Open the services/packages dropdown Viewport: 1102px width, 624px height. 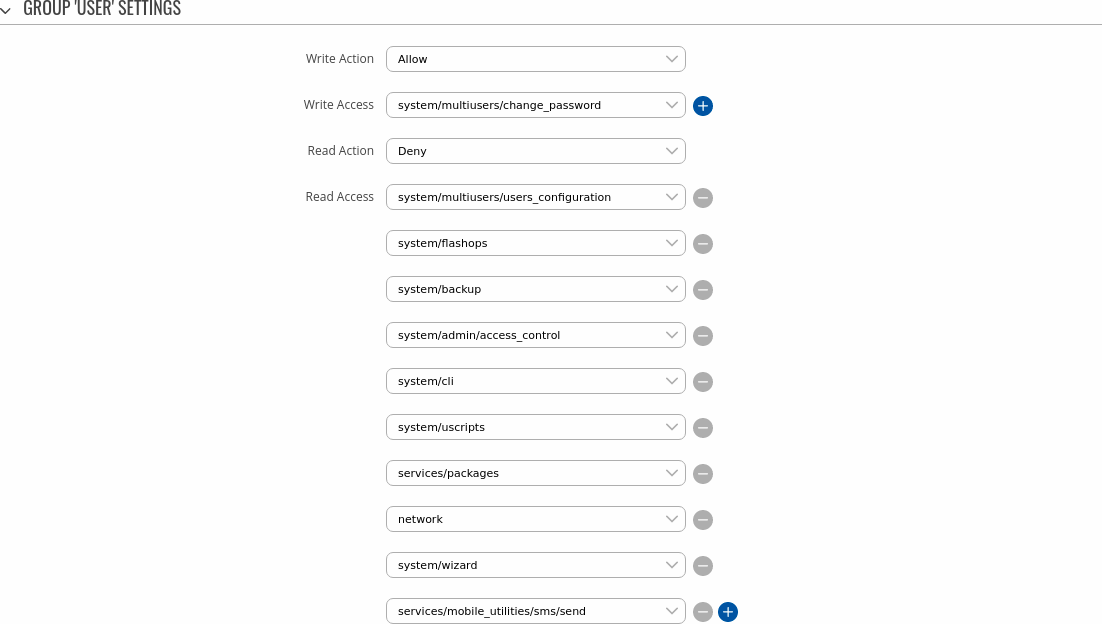tap(535, 473)
